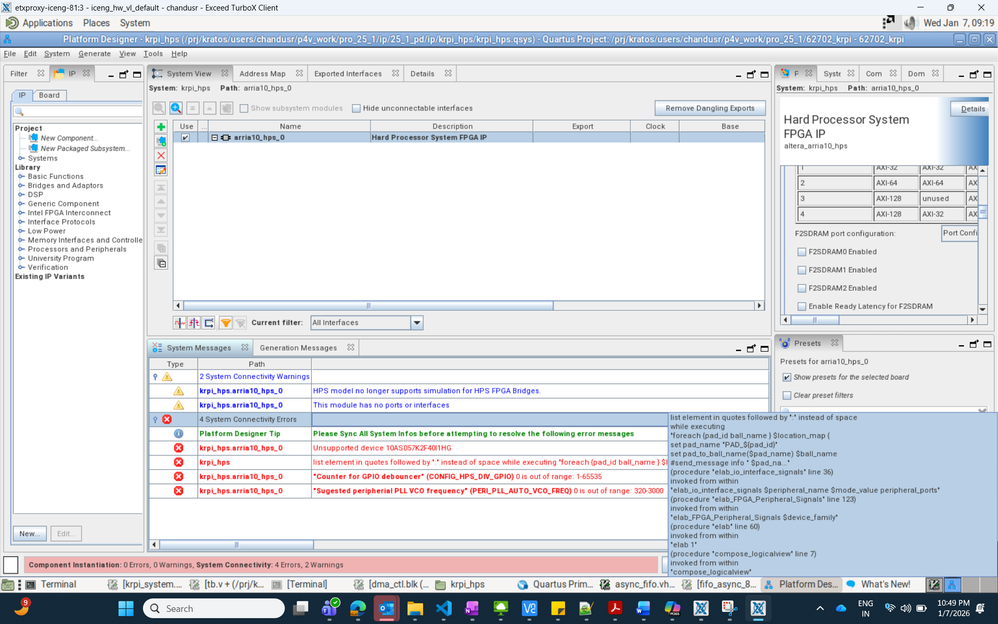Open Visual Studio Code from Windows taskbar

point(444,608)
